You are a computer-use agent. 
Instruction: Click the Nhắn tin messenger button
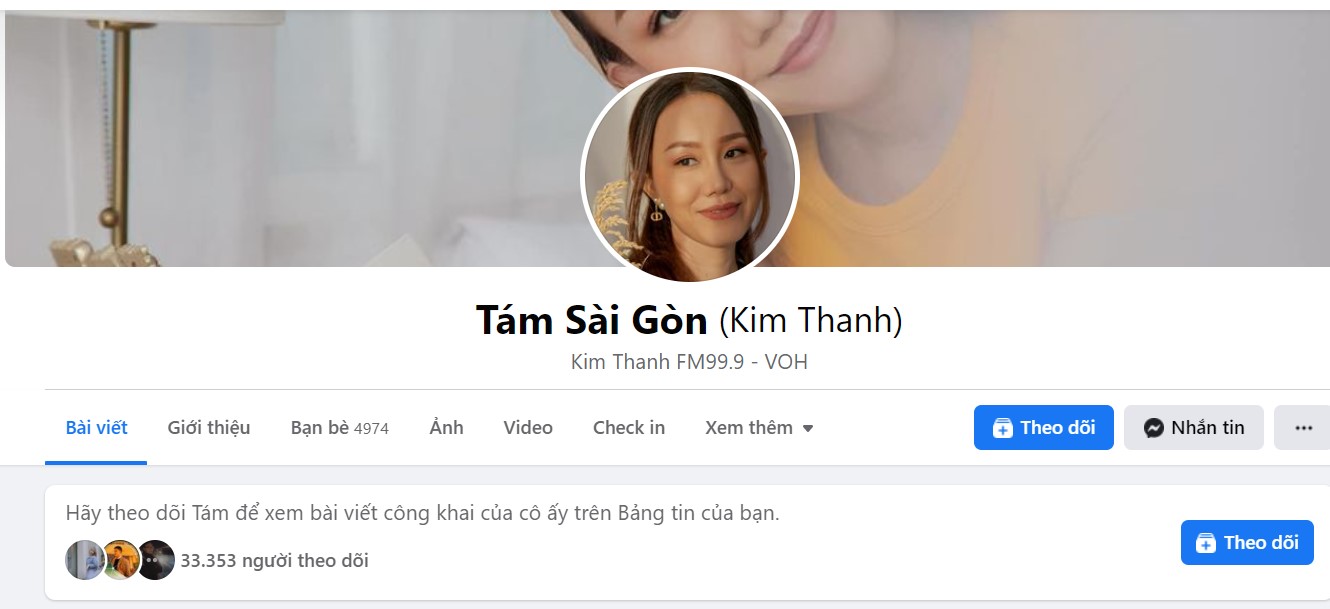tap(1194, 428)
